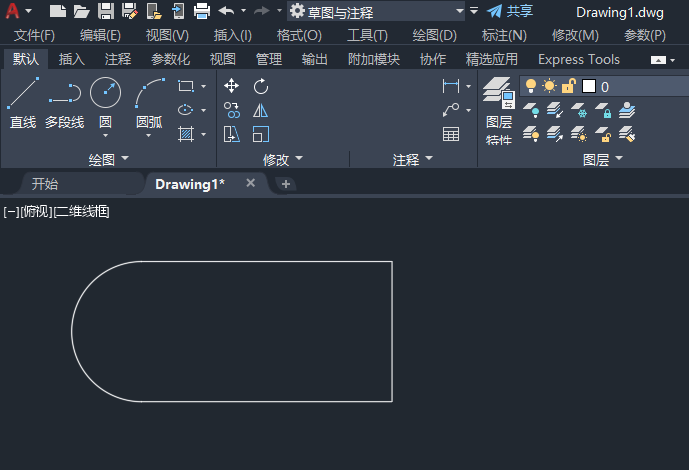The image size is (689, 470).
Task: Click the Unlock layer tool icon
Action: [603, 134]
